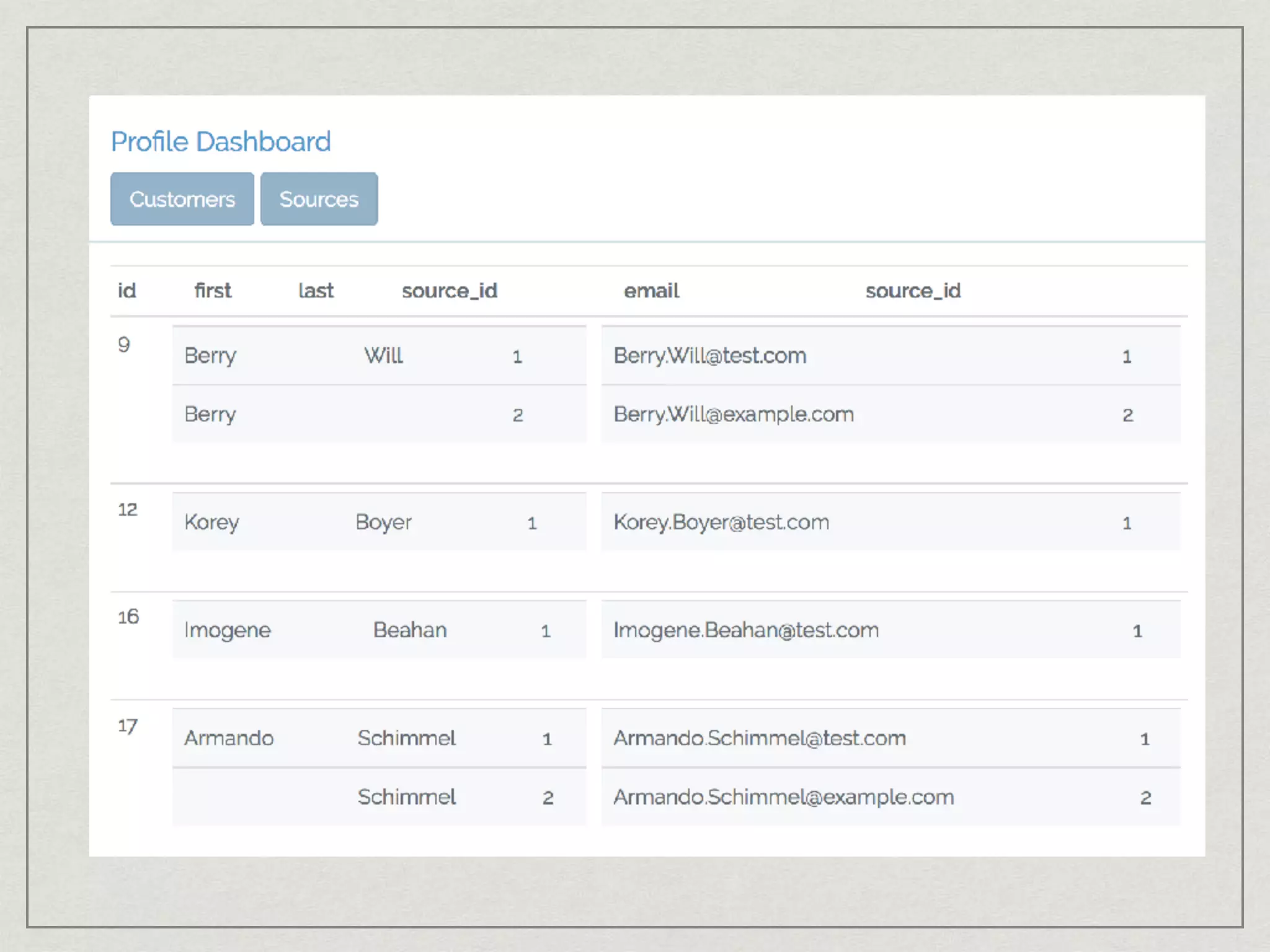Click the last name column header
Viewport: 1270px width, 952px height.
[316, 291]
